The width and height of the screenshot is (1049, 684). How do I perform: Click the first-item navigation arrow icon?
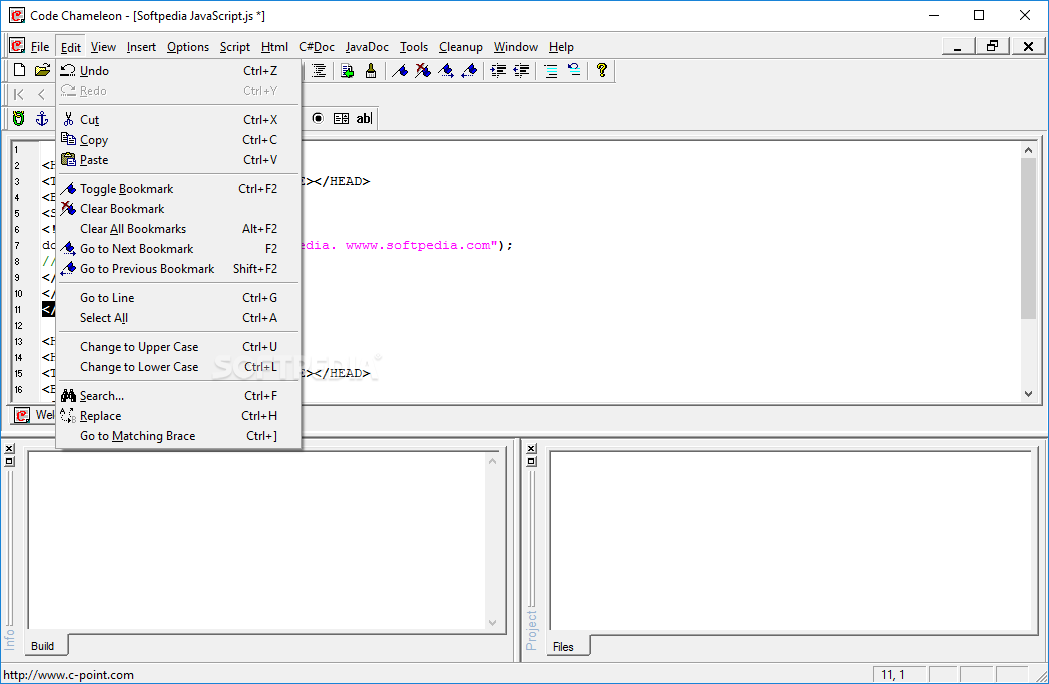point(19,94)
